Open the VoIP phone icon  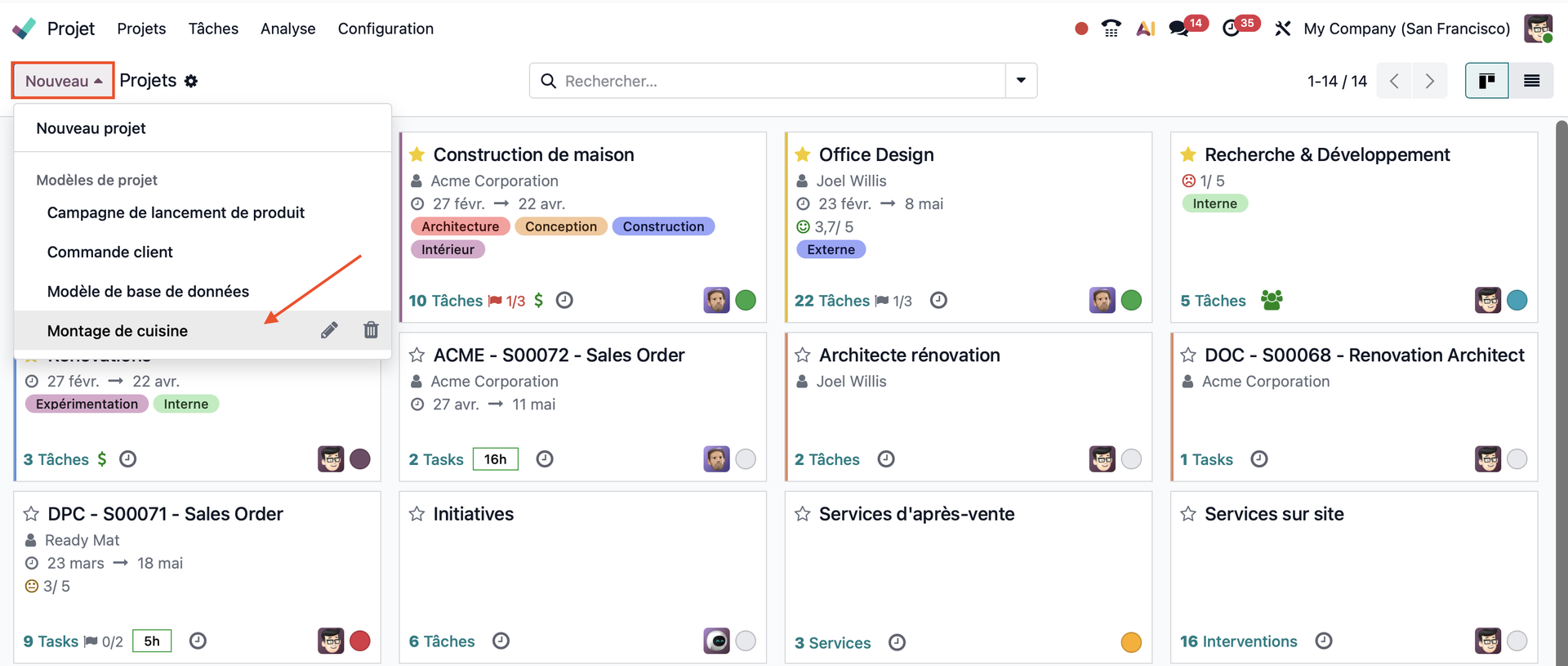click(x=1111, y=29)
